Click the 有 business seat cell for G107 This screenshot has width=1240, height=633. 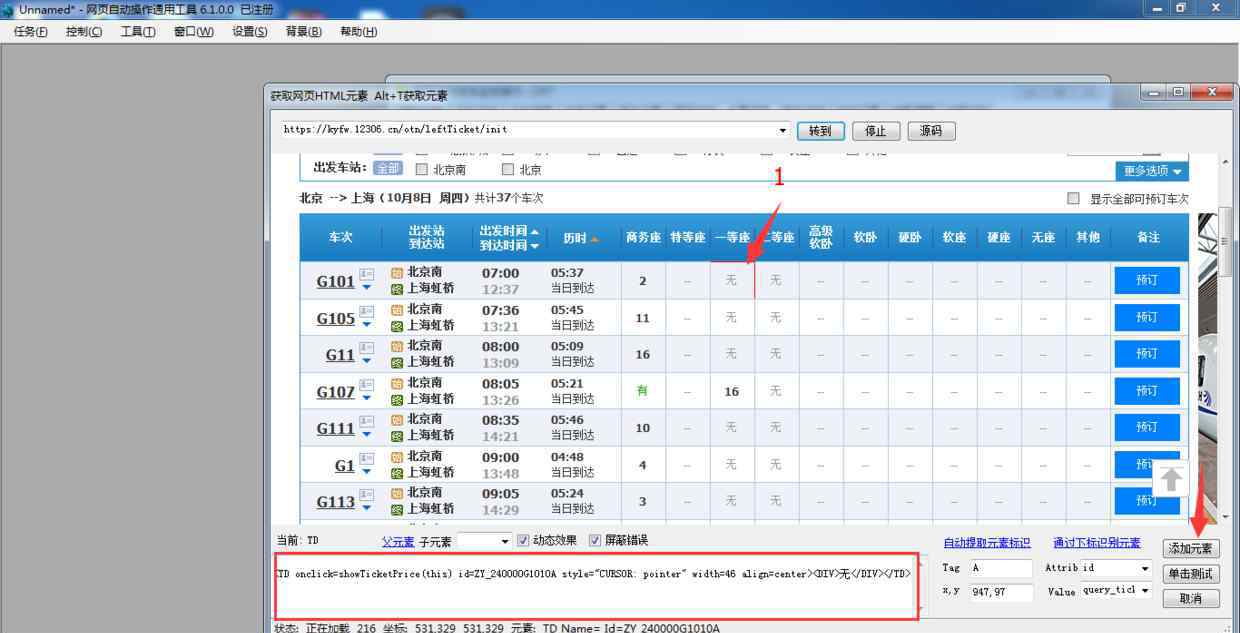643,391
